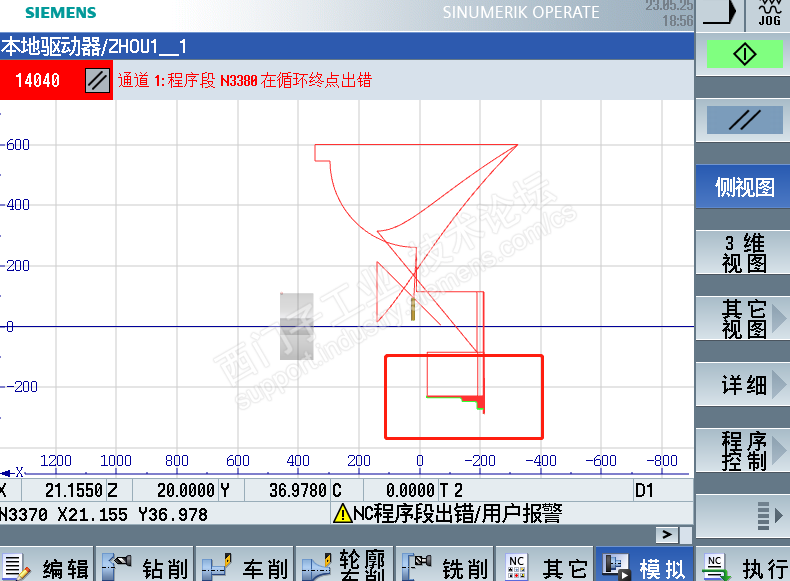
Task: Click the NC execute arrow icon
Action: tap(716, 568)
